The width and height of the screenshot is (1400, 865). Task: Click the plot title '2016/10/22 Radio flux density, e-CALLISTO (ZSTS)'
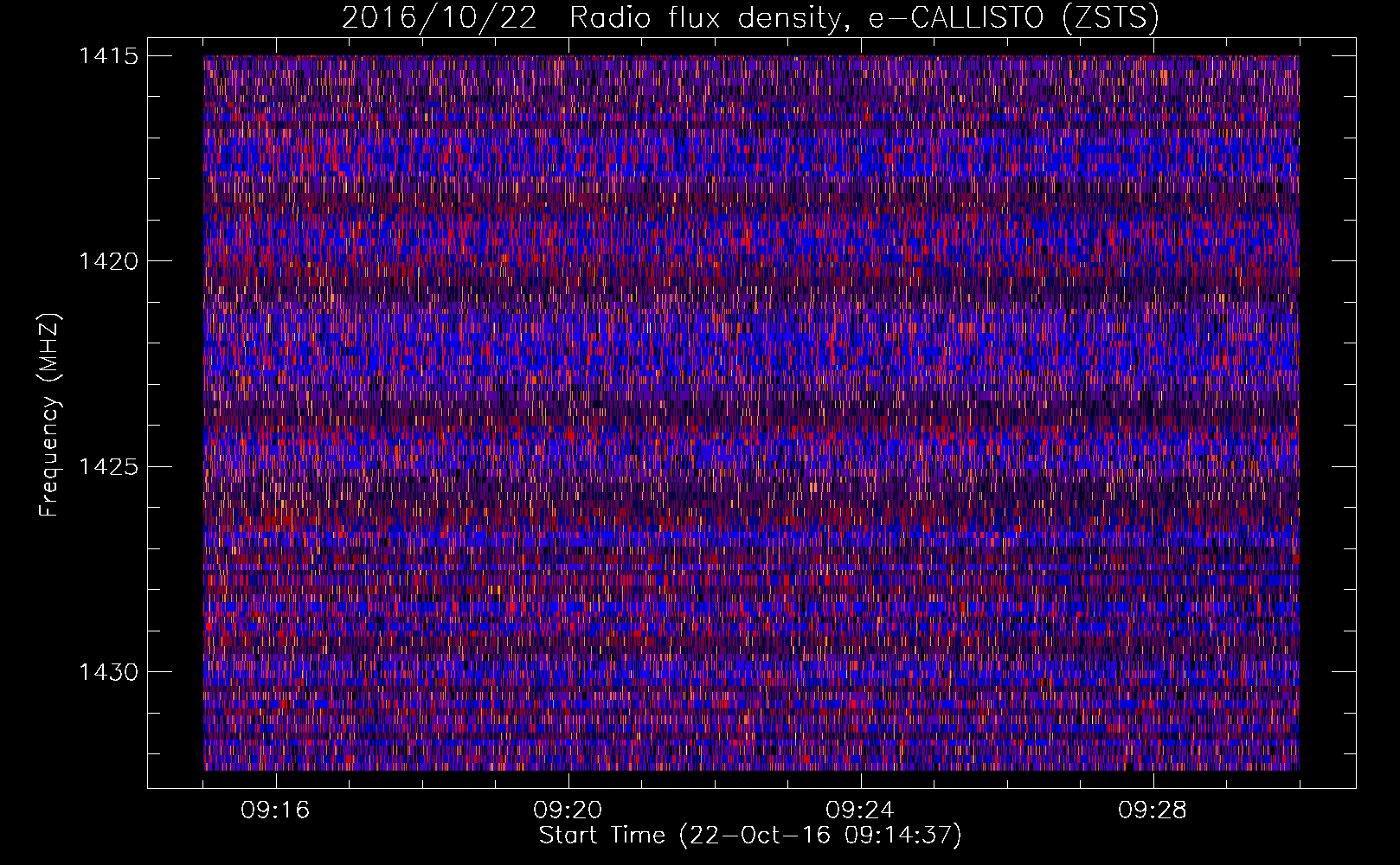point(750,17)
